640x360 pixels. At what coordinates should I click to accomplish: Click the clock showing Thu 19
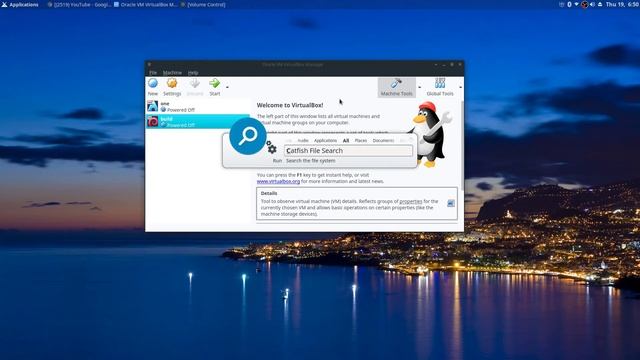pyautogui.click(x=622, y=4)
